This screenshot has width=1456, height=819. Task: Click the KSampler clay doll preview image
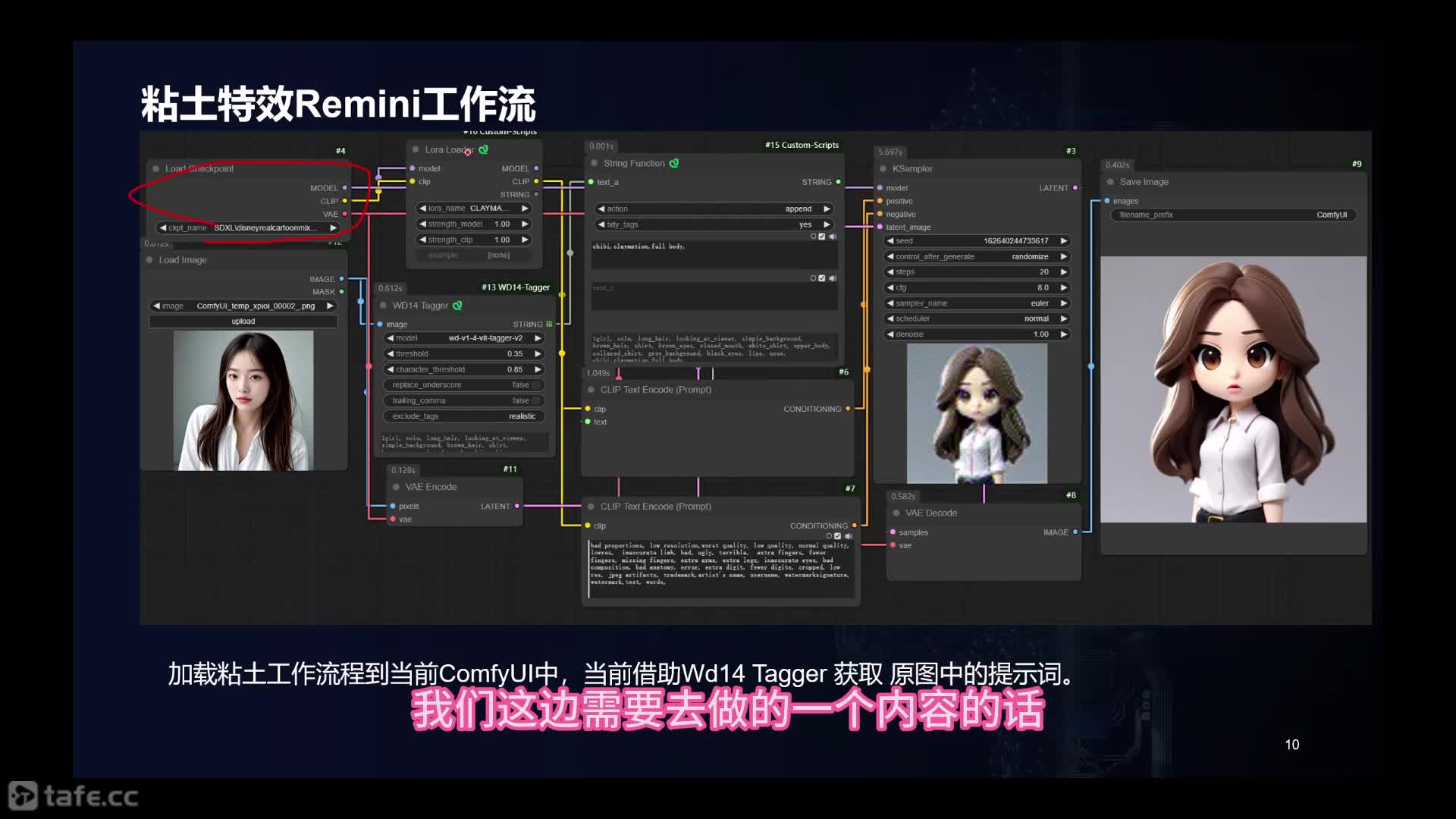click(x=977, y=413)
